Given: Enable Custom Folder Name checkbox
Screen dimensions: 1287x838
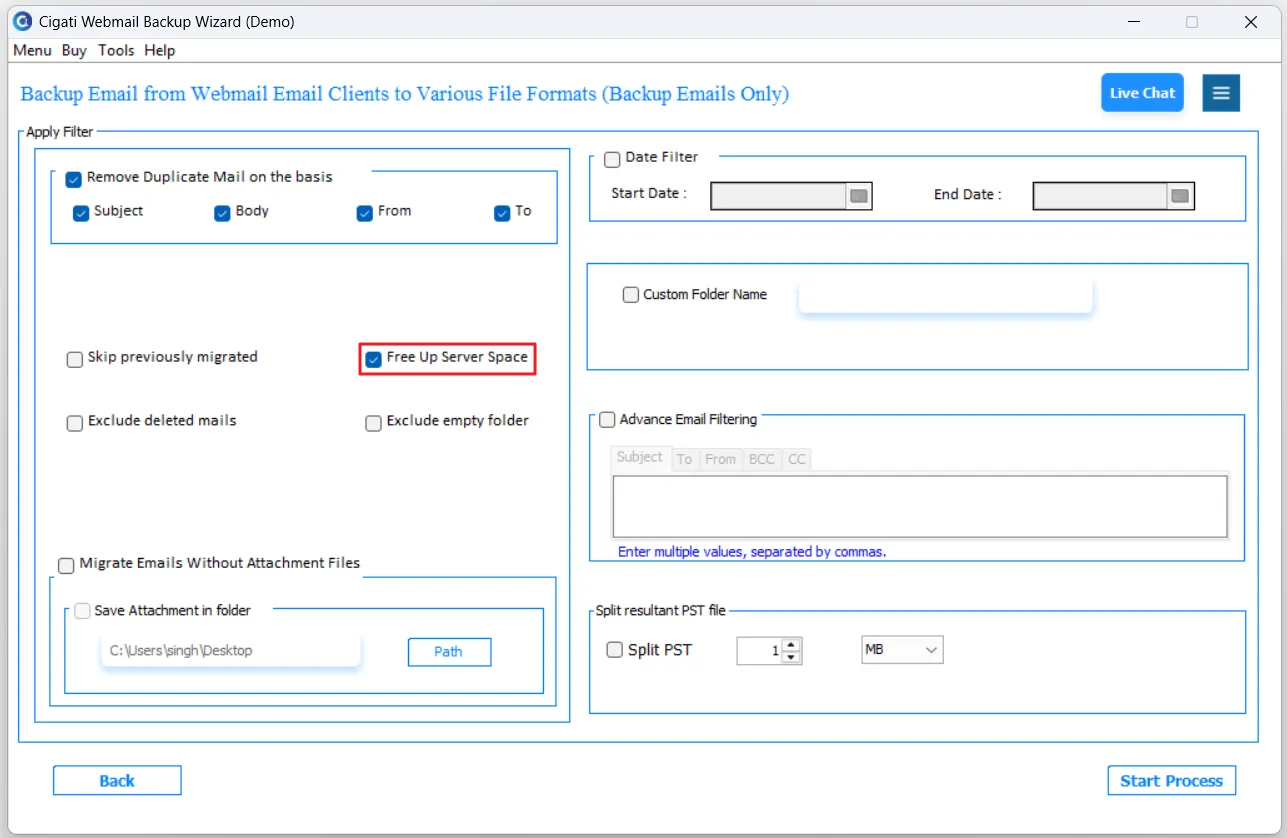Looking at the screenshot, I should [631, 295].
